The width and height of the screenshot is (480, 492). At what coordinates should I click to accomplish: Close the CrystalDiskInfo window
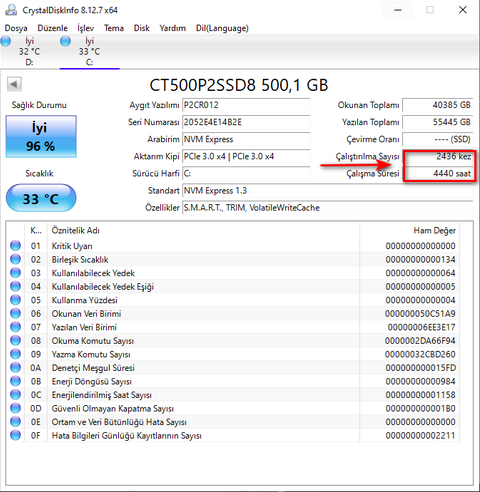(463, 10)
